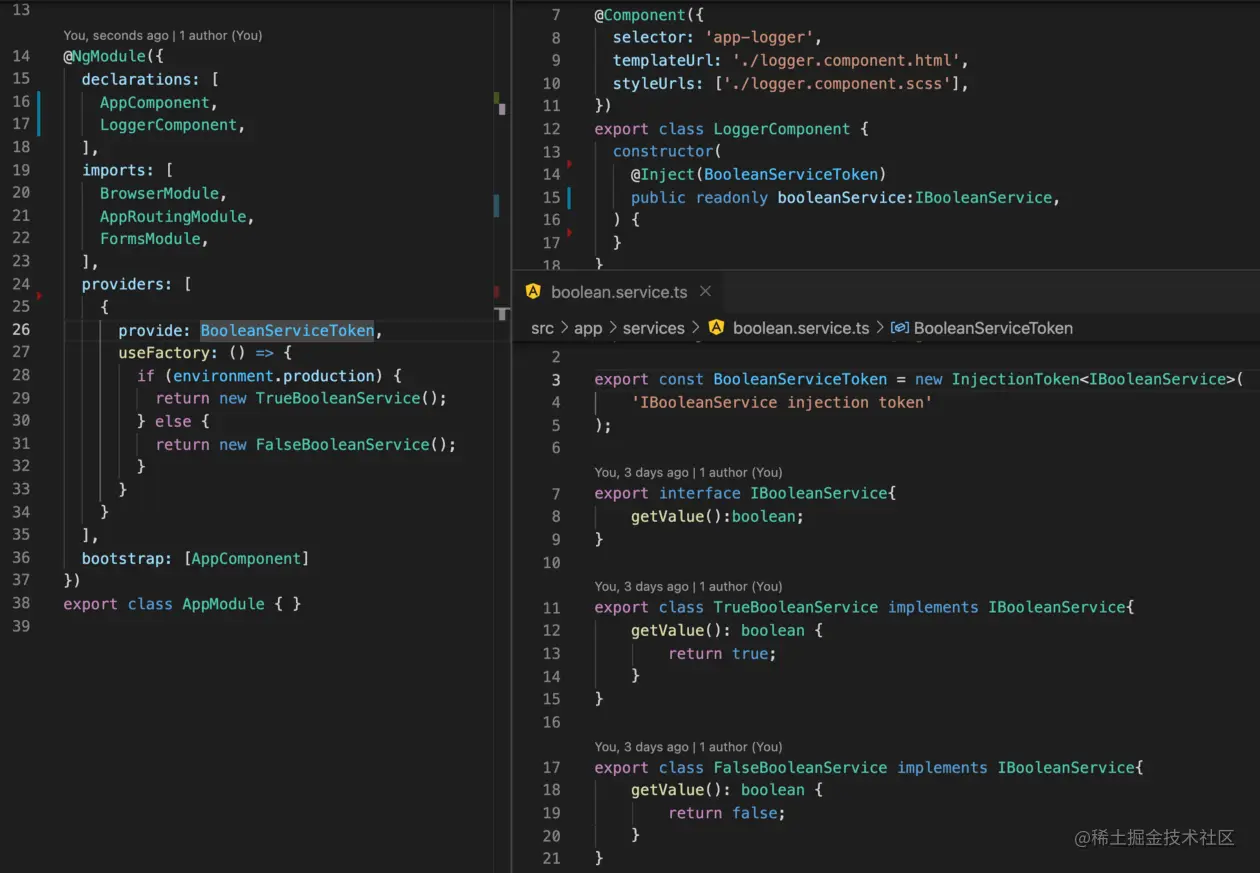Image resolution: width=1260 pixels, height=873 pixels.
Task: Click the boolean.service.ts breadcrumb file name
Action: pyautogui.click(x=801, y=328)
